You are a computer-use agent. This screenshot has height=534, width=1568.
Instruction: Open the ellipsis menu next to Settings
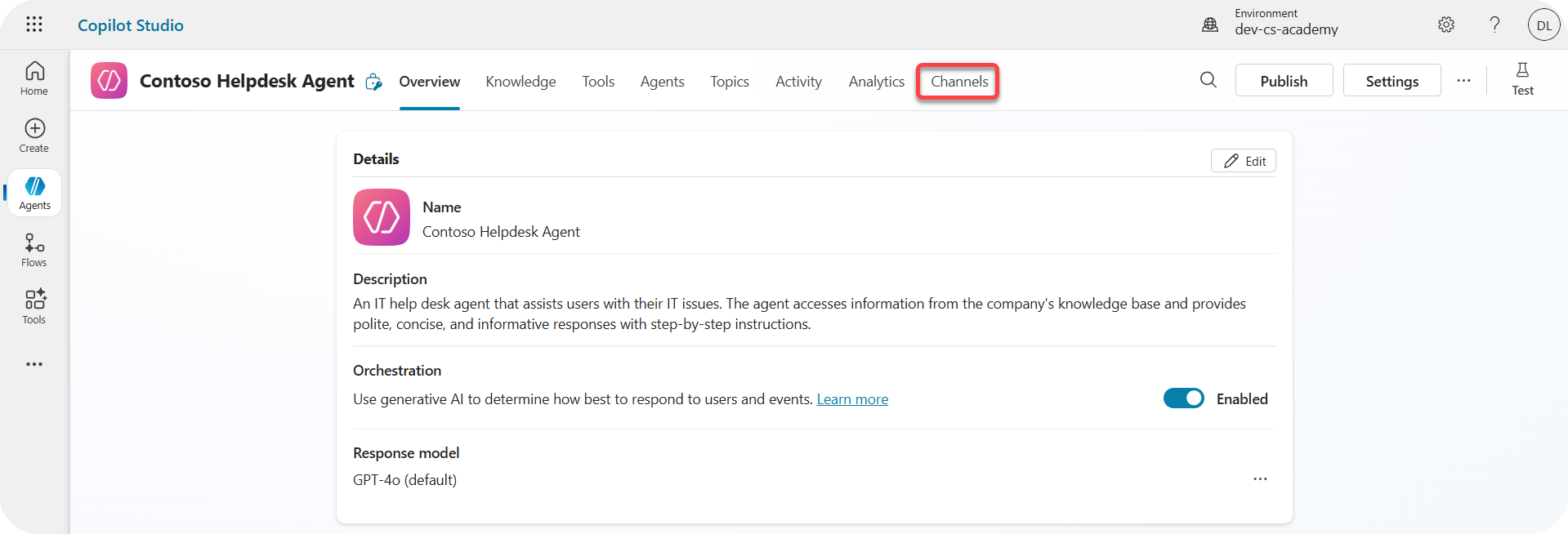(x=1463, y=81)
